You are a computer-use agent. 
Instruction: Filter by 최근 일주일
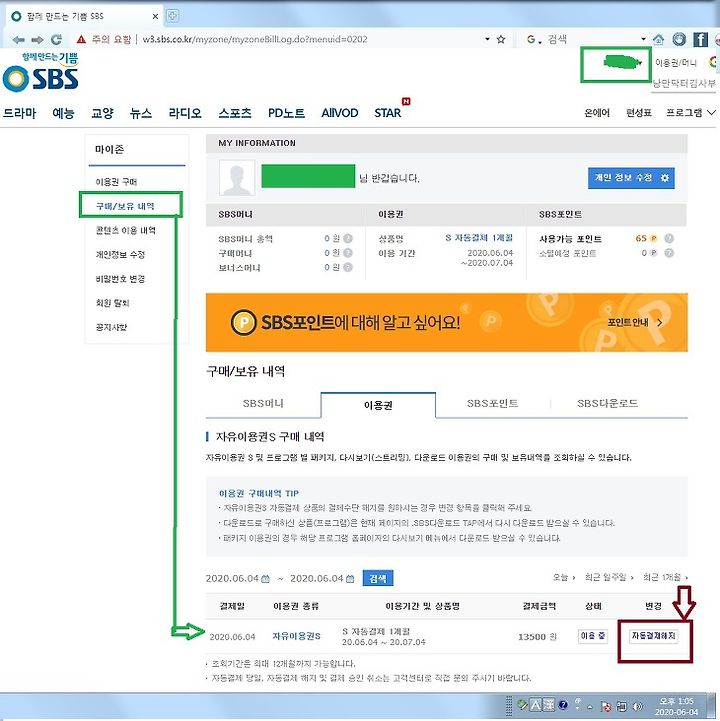(x=608, y=578)
